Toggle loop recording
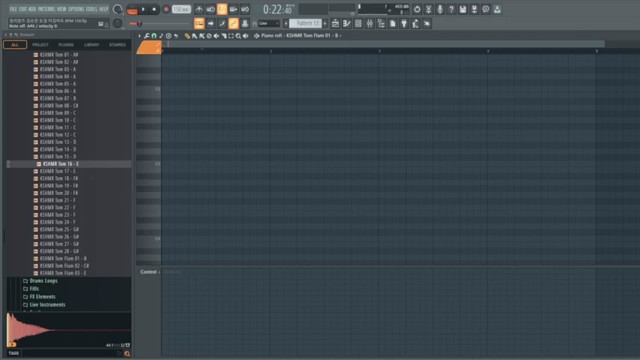Viewport: 640px width, 360px height. (245, 9)
